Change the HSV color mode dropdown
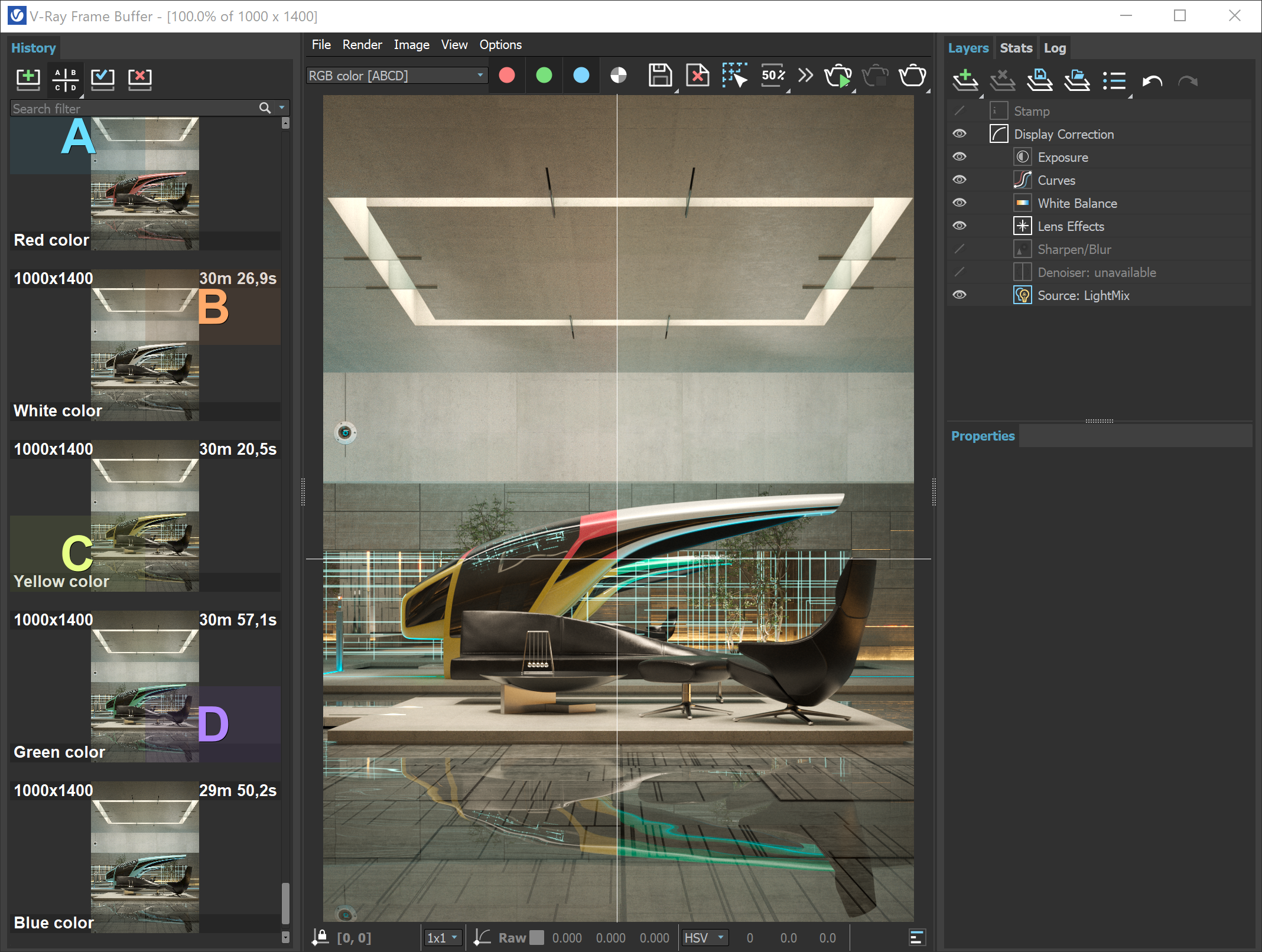This screenshot has height=952, width=1262. (x=704, y=937)
